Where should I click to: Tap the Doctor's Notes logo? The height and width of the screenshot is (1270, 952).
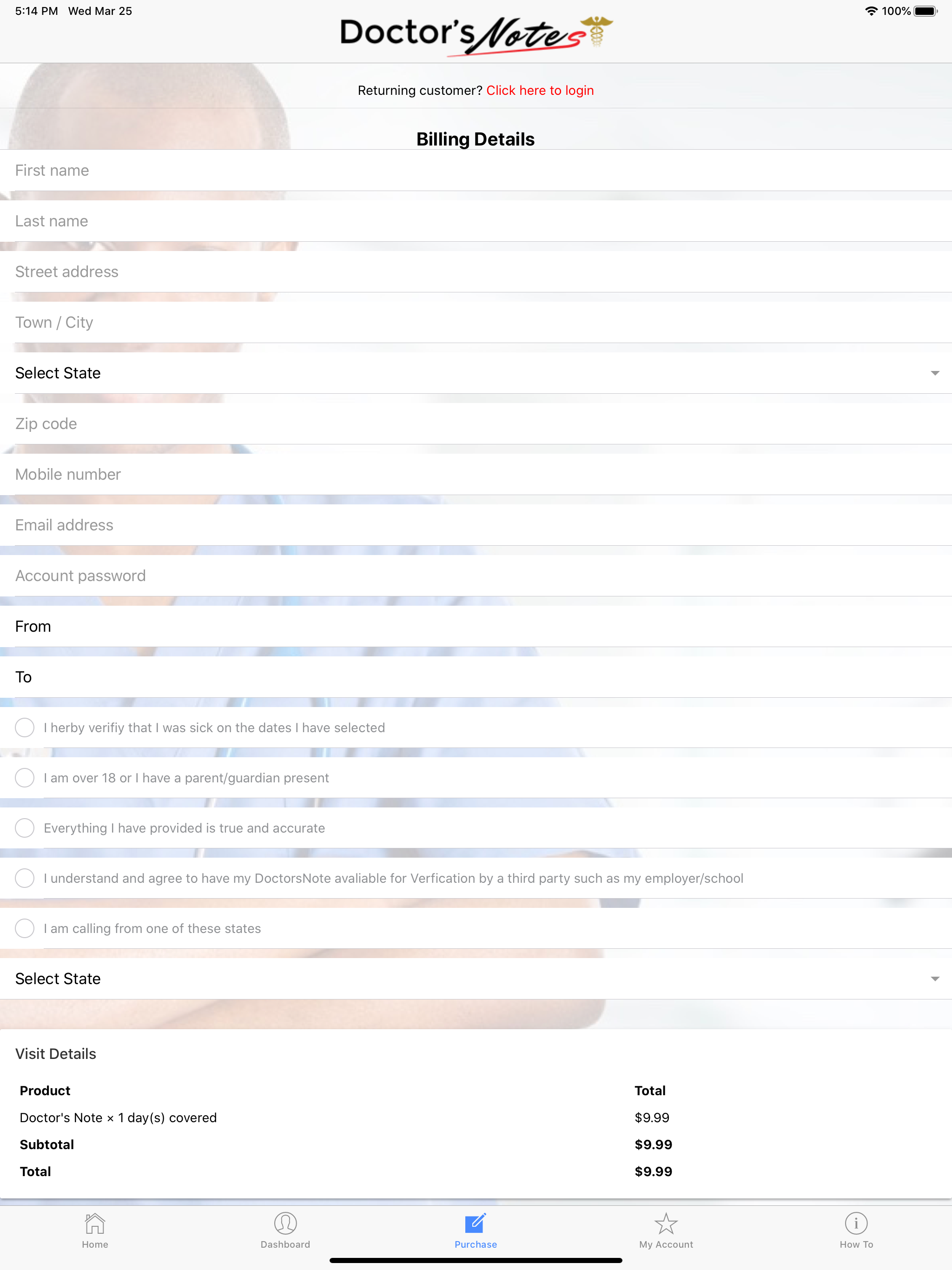point(476,36)
